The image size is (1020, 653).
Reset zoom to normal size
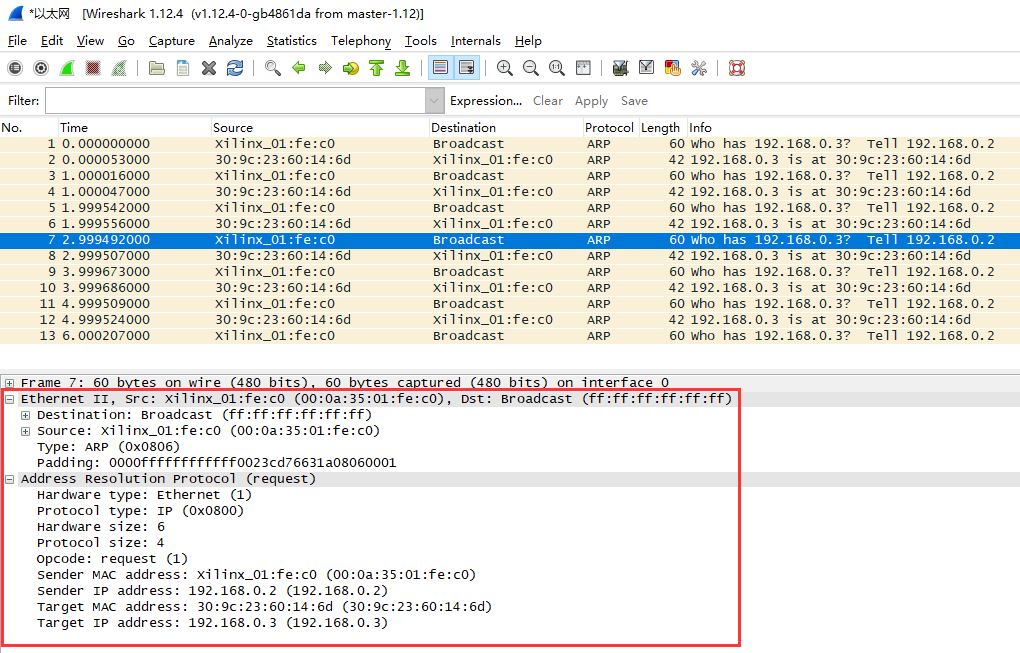[556, 67]
